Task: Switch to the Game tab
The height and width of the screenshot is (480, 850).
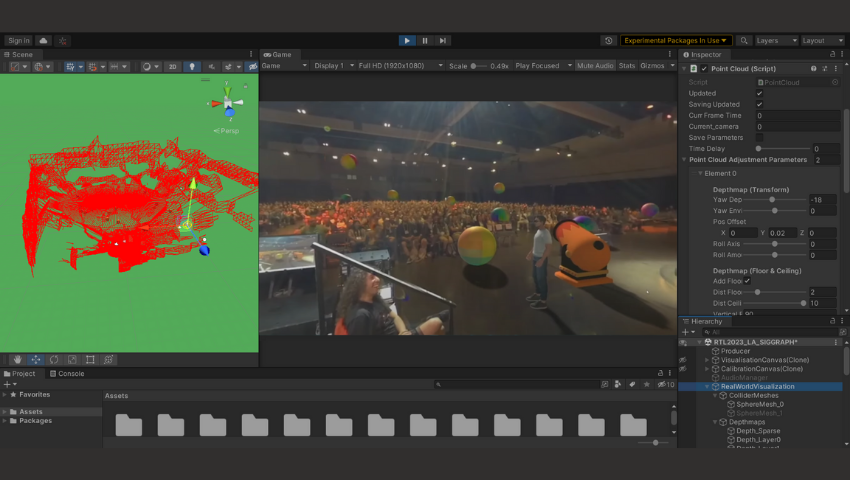Action: pos(278,54)
